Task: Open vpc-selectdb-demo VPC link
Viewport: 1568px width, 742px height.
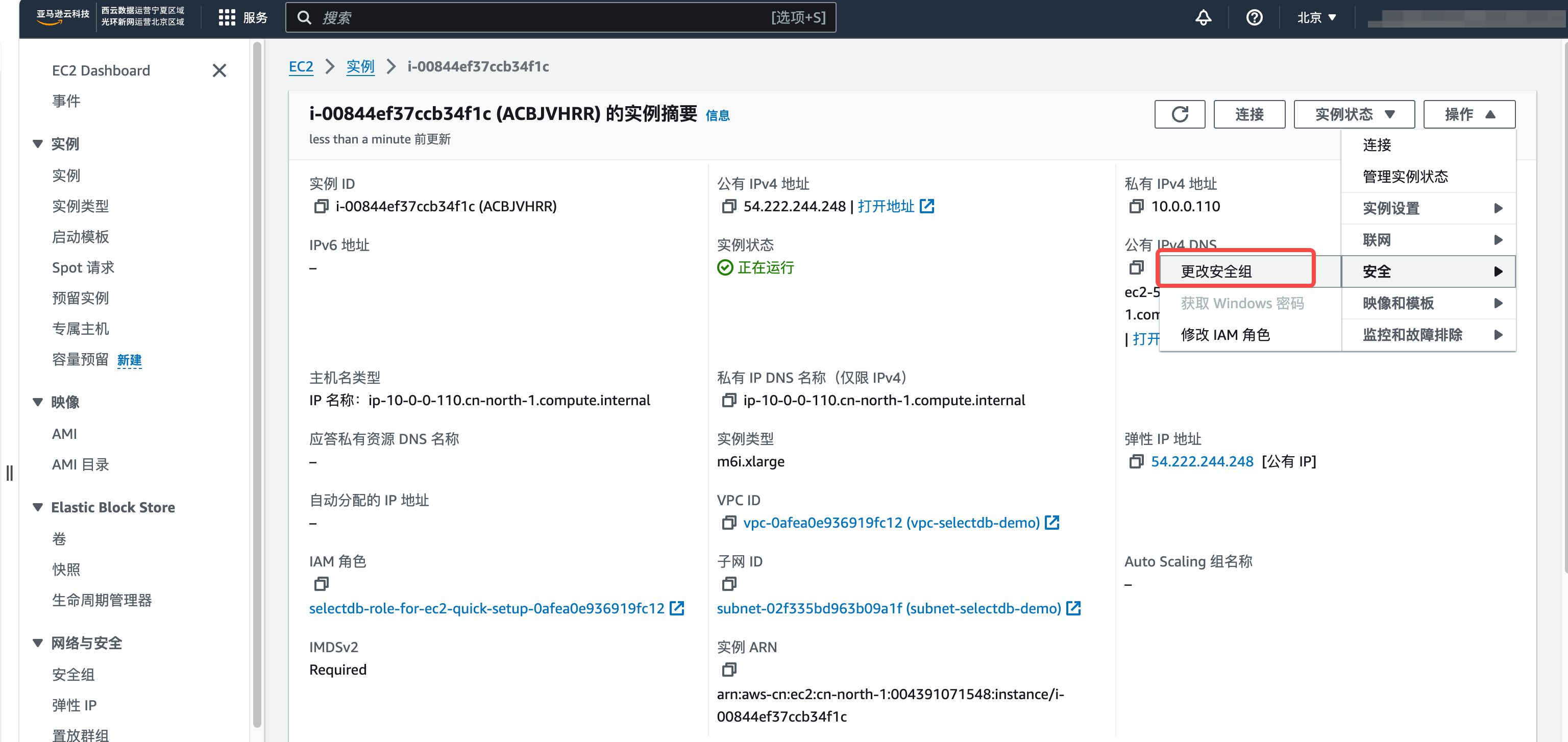Action: pyautogui.click(x=891, y=523)
